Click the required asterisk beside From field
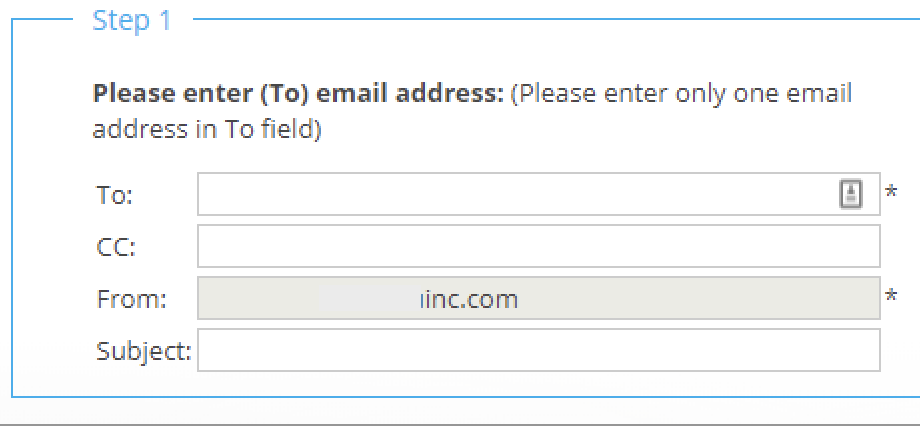The image size is (920, 426). (891, 294)
